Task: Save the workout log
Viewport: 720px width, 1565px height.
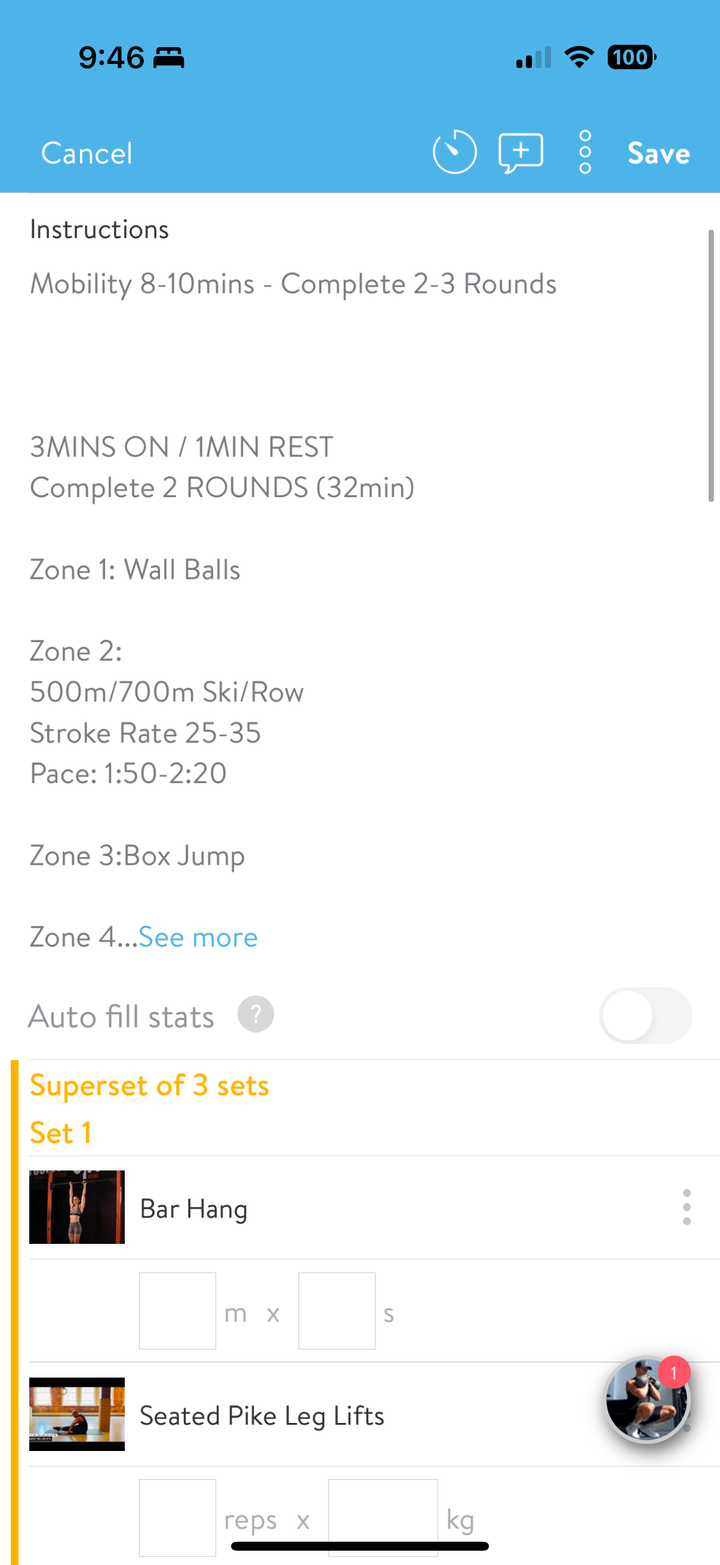Action: point(658,153)
